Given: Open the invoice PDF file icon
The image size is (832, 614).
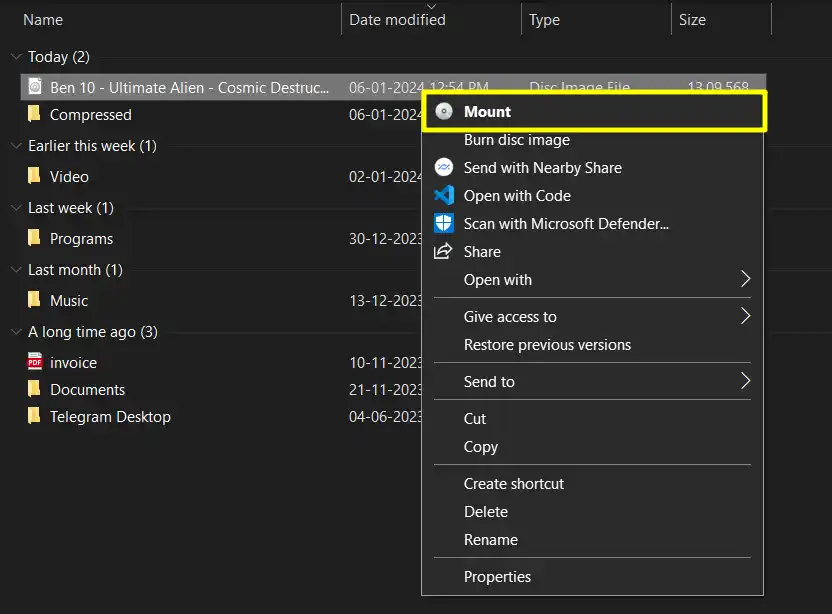Looking at the screenshot, I should click(x=33, y=362).
